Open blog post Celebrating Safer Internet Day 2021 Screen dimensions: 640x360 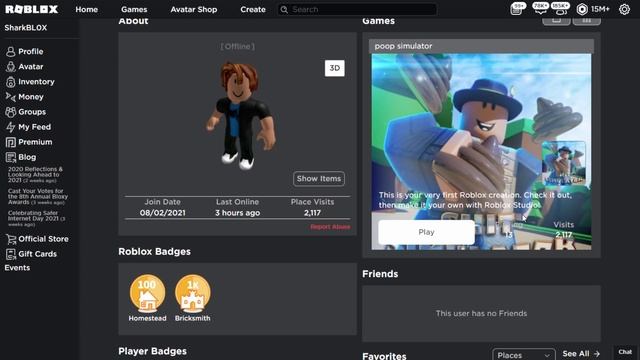click(36, 219)
